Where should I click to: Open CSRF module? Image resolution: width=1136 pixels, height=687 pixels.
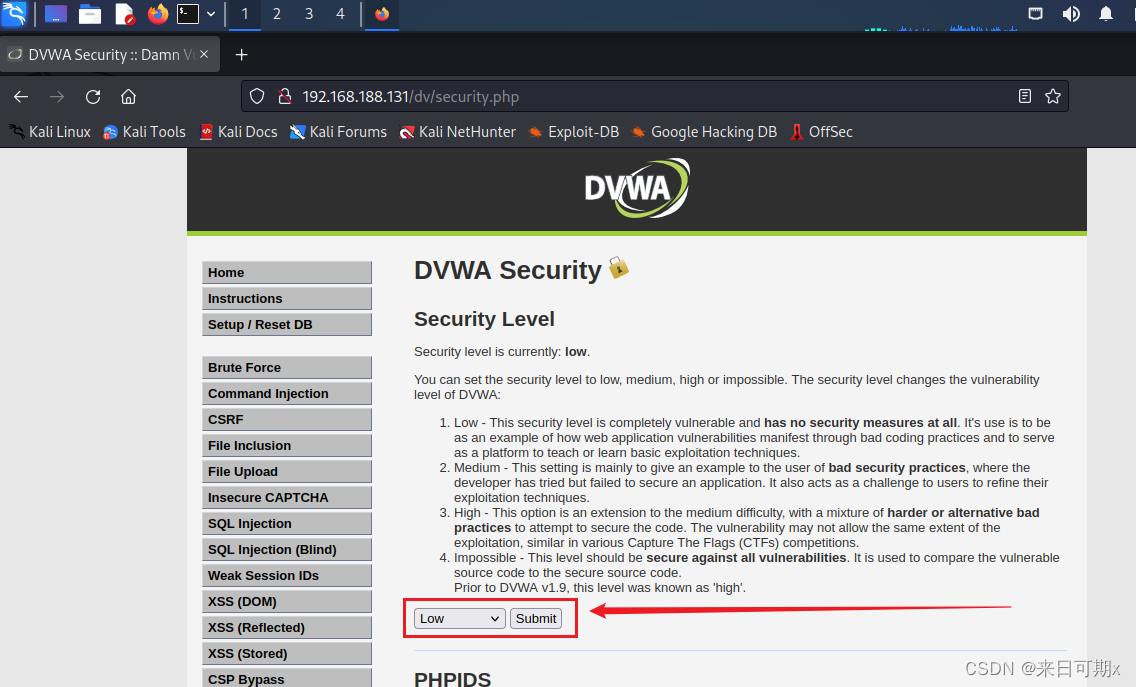287,420
